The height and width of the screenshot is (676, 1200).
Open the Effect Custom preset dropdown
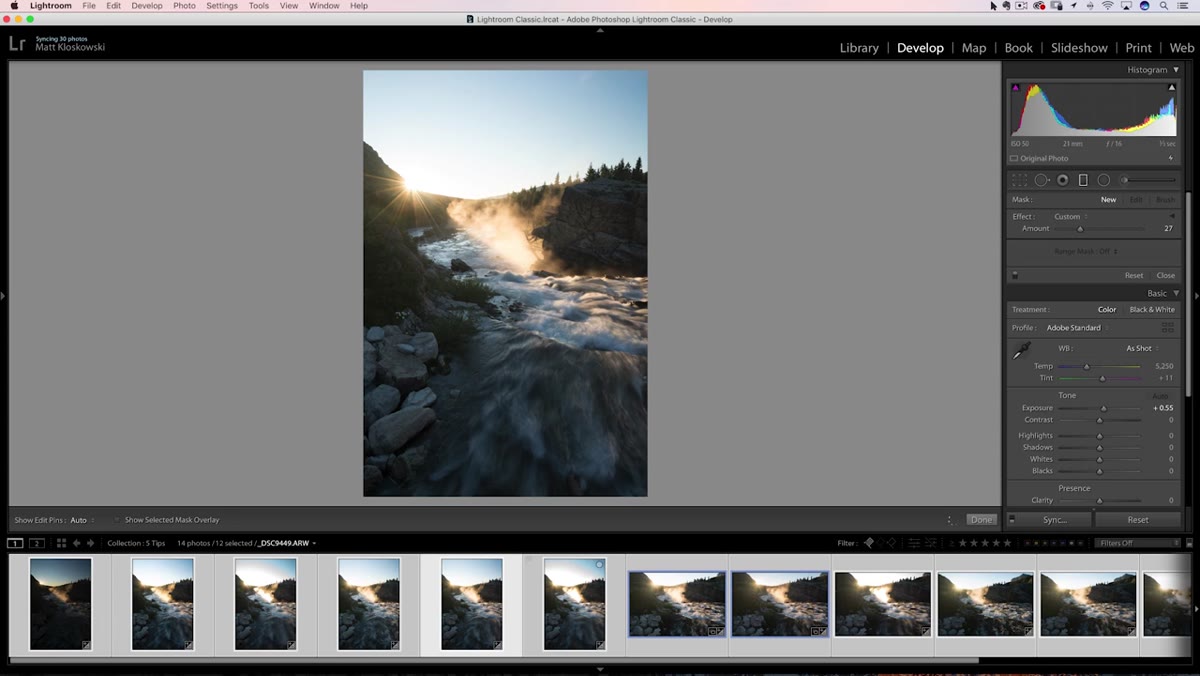pyautogui.click(x=1070, y=216)
